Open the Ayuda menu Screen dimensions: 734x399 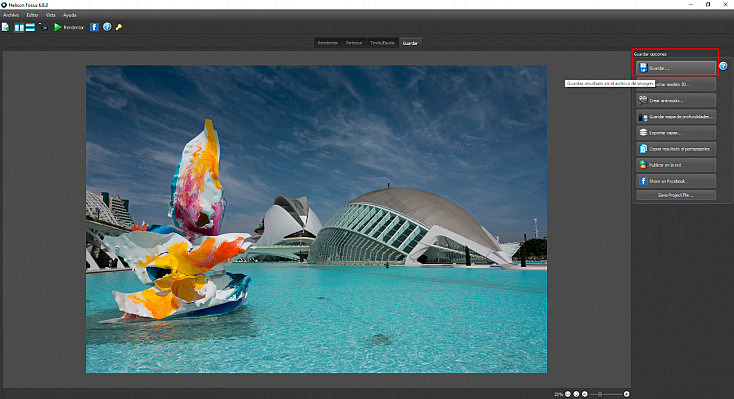[69, 15]
